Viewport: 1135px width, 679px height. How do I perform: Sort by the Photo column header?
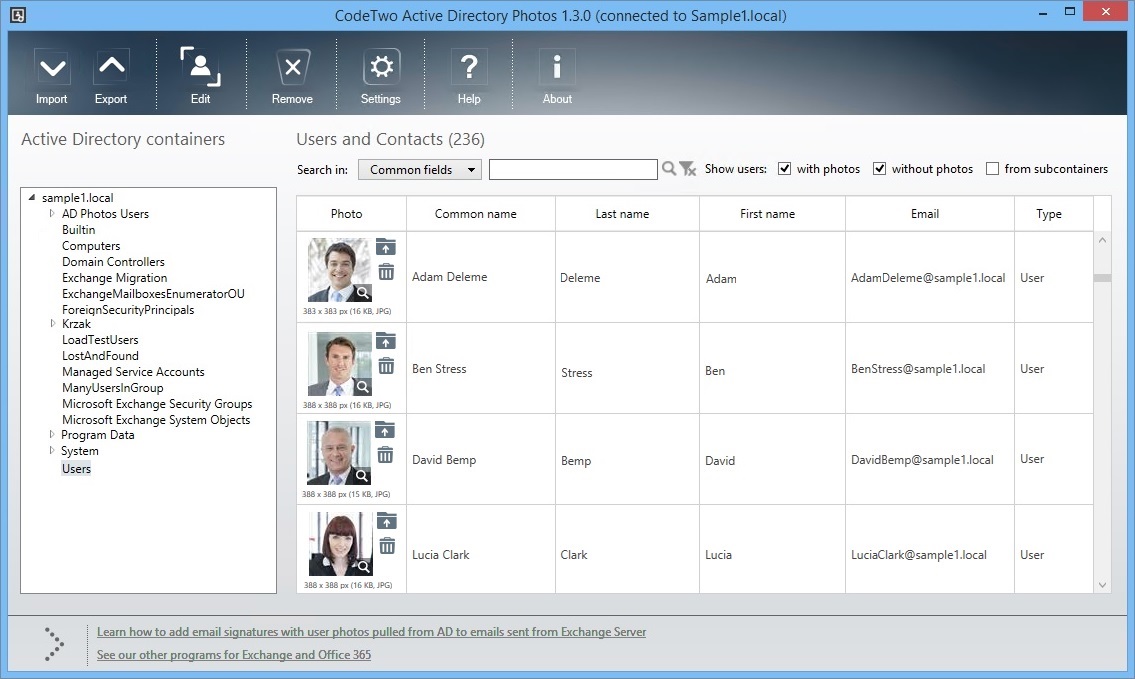(352, 214)
